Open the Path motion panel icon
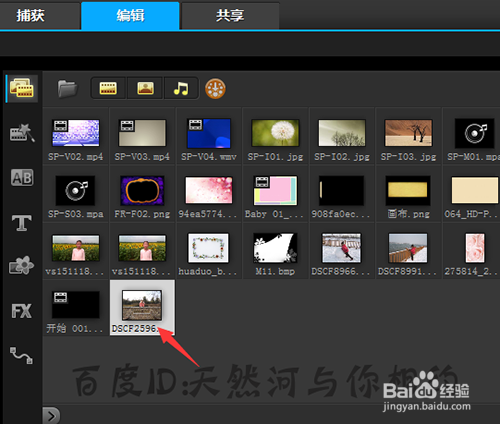Screen dimensions: 500x424 click(21, 355)
